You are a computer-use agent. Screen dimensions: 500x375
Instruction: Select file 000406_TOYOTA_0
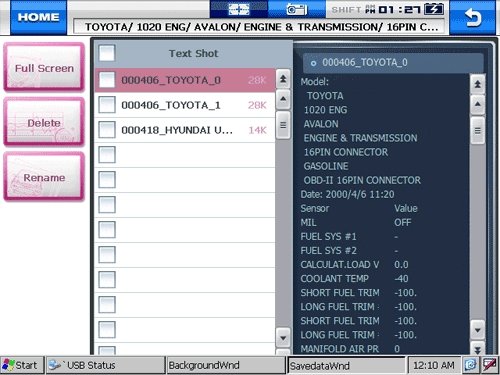[185, 80]
